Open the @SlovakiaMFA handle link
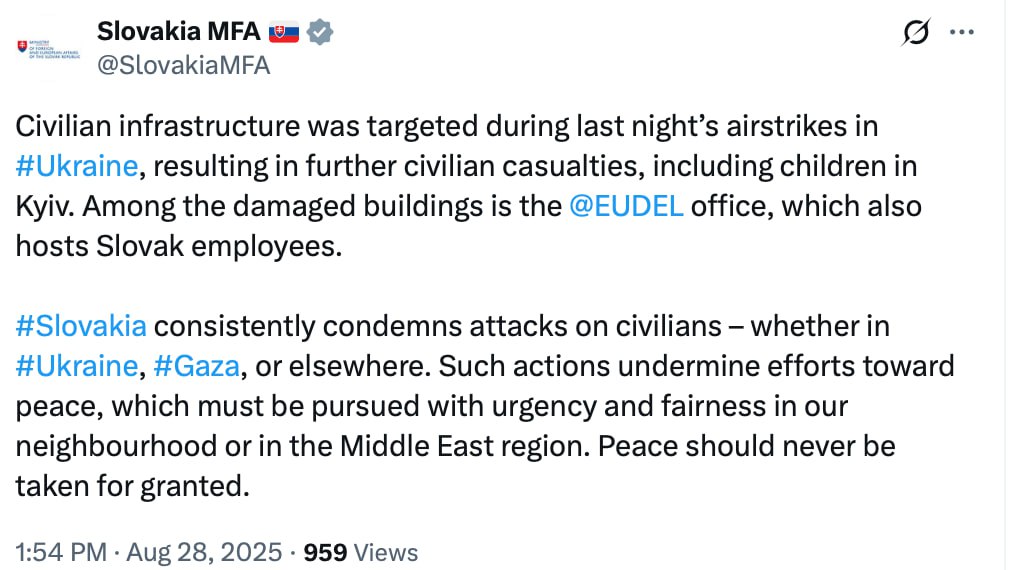 183,65
